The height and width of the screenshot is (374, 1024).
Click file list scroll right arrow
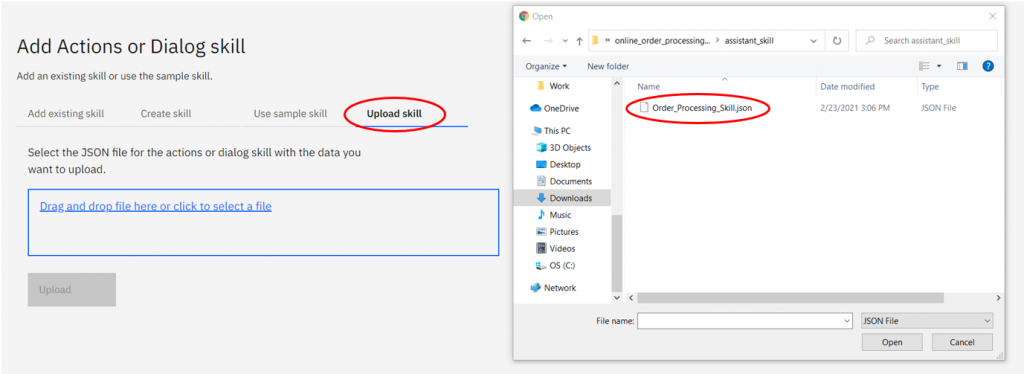pos(999,298)
